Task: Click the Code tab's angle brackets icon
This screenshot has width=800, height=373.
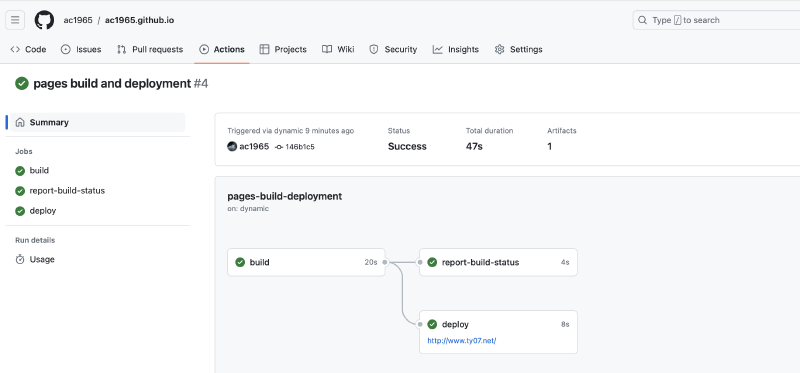Action: (x=15, y=49)
